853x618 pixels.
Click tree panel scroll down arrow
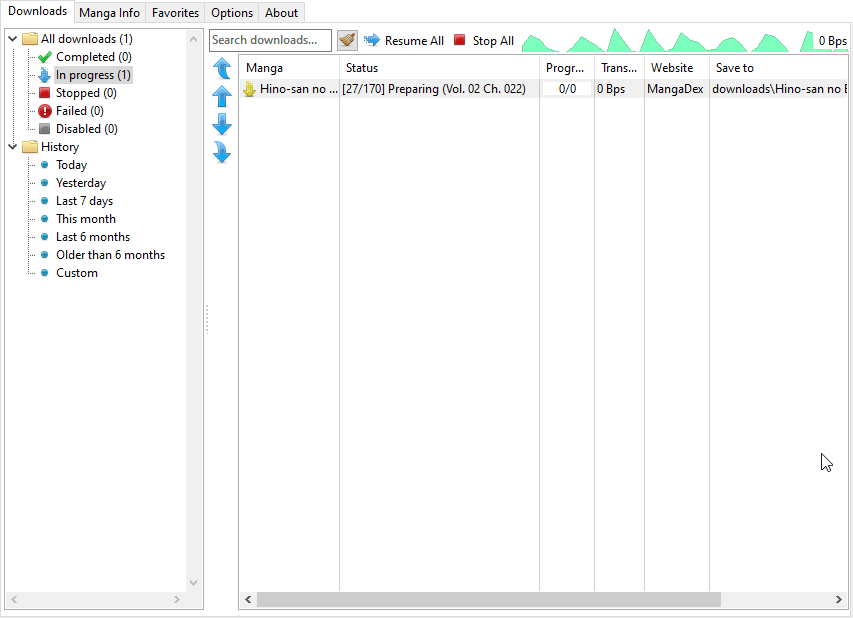(193, 583)
